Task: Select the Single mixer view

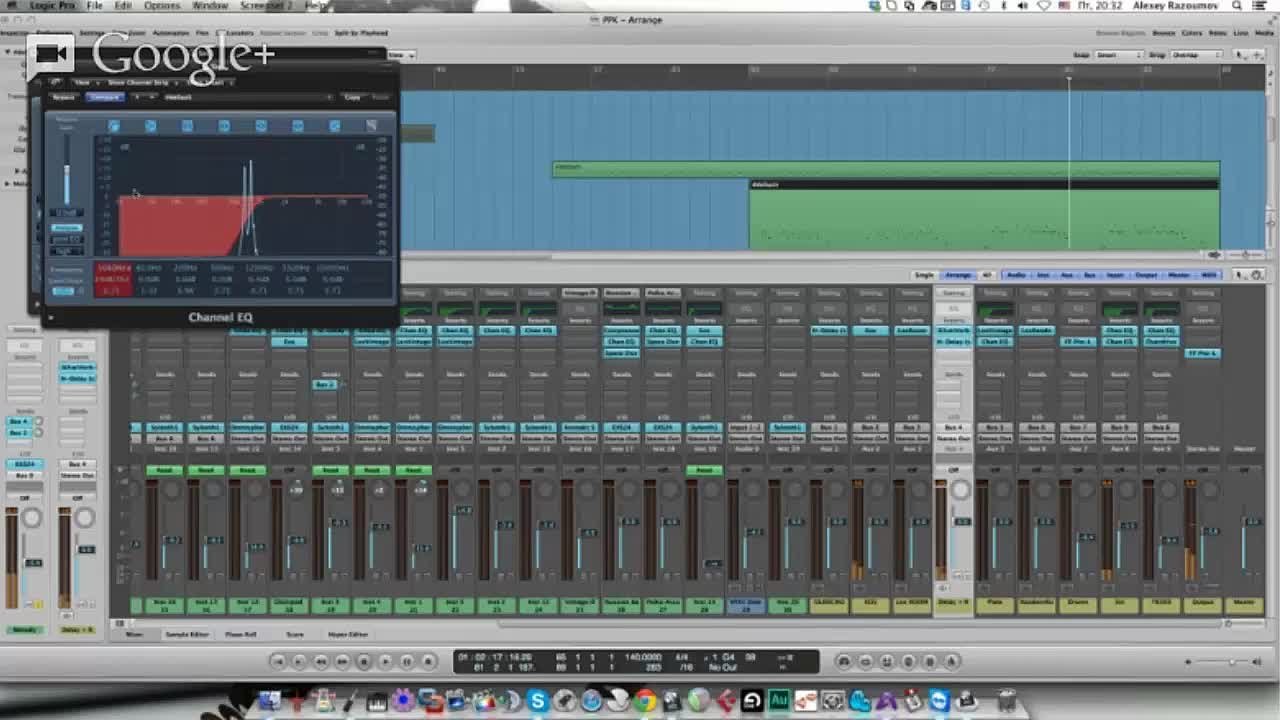Action: [924, 275]
